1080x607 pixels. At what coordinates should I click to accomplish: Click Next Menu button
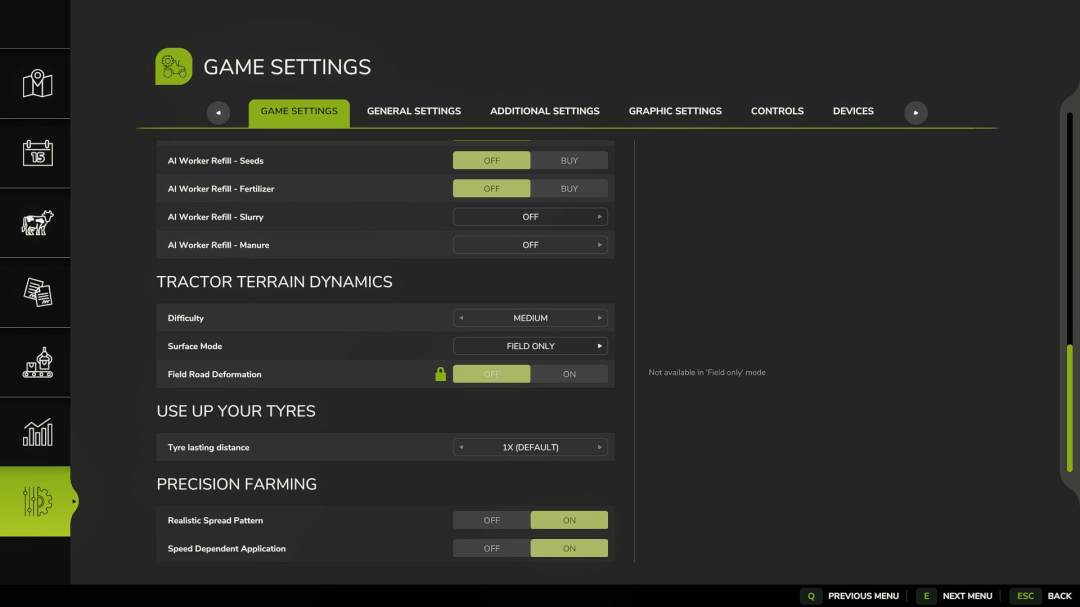point(967,596)
